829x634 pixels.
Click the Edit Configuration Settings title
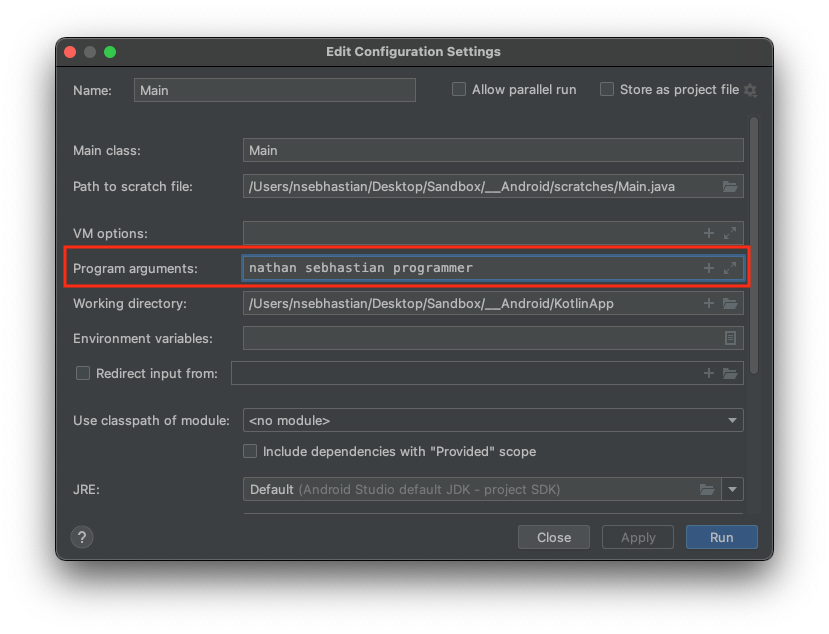click(413, 52)
